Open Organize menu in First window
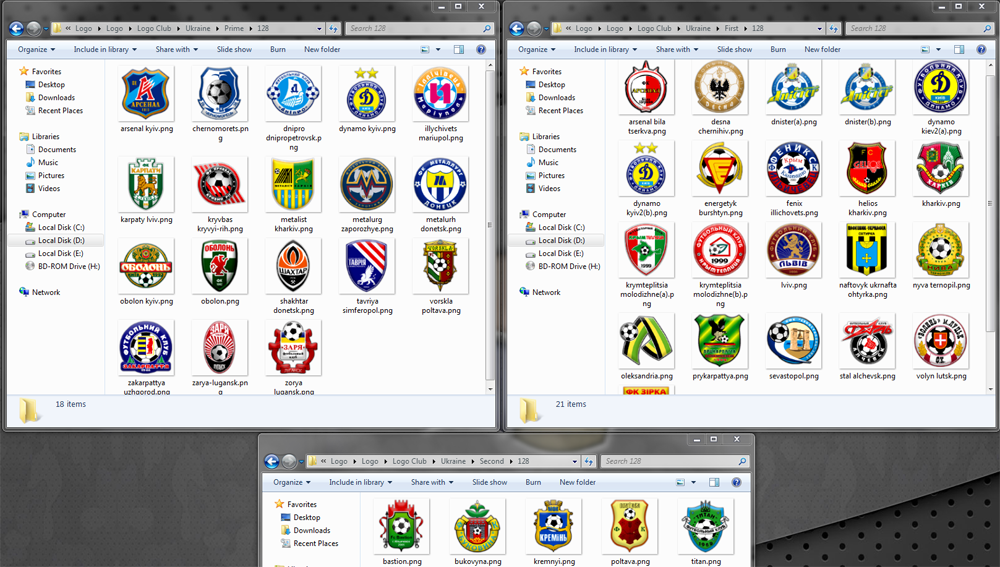The width and height of the screenshot is (1000, 567). (x=536, y=49)
